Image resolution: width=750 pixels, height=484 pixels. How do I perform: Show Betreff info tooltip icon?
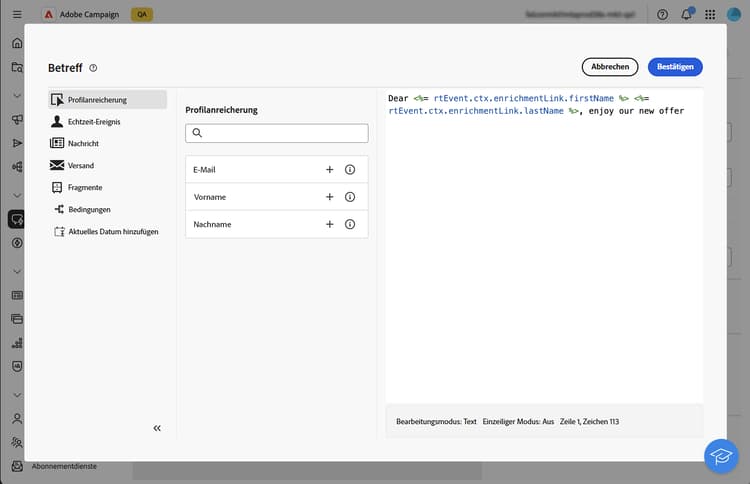pyautogui.click(x=93, y=68)
